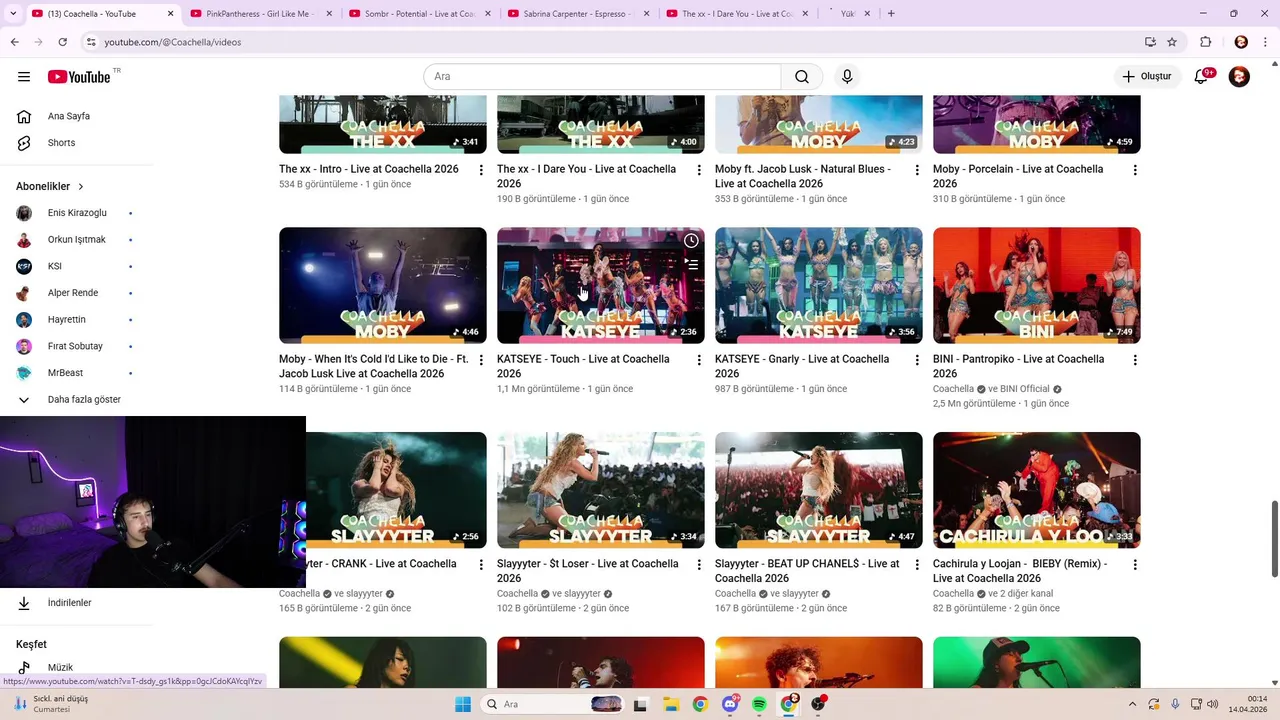Screen dimensions: 1280x720
Task: Go back in browser history
Action: 14,42
